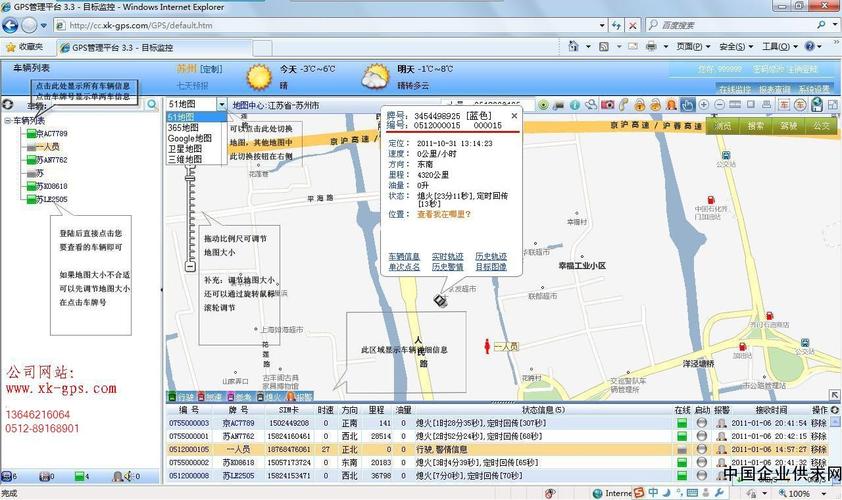Click the magnifier search icon in vehicle panel
This screenshot has width=842, height=500.
point(153,104)
